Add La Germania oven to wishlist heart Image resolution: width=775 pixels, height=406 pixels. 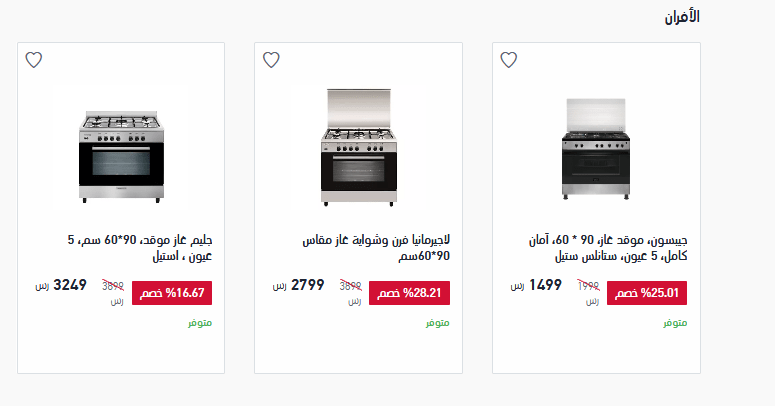(x=270, y=60)
